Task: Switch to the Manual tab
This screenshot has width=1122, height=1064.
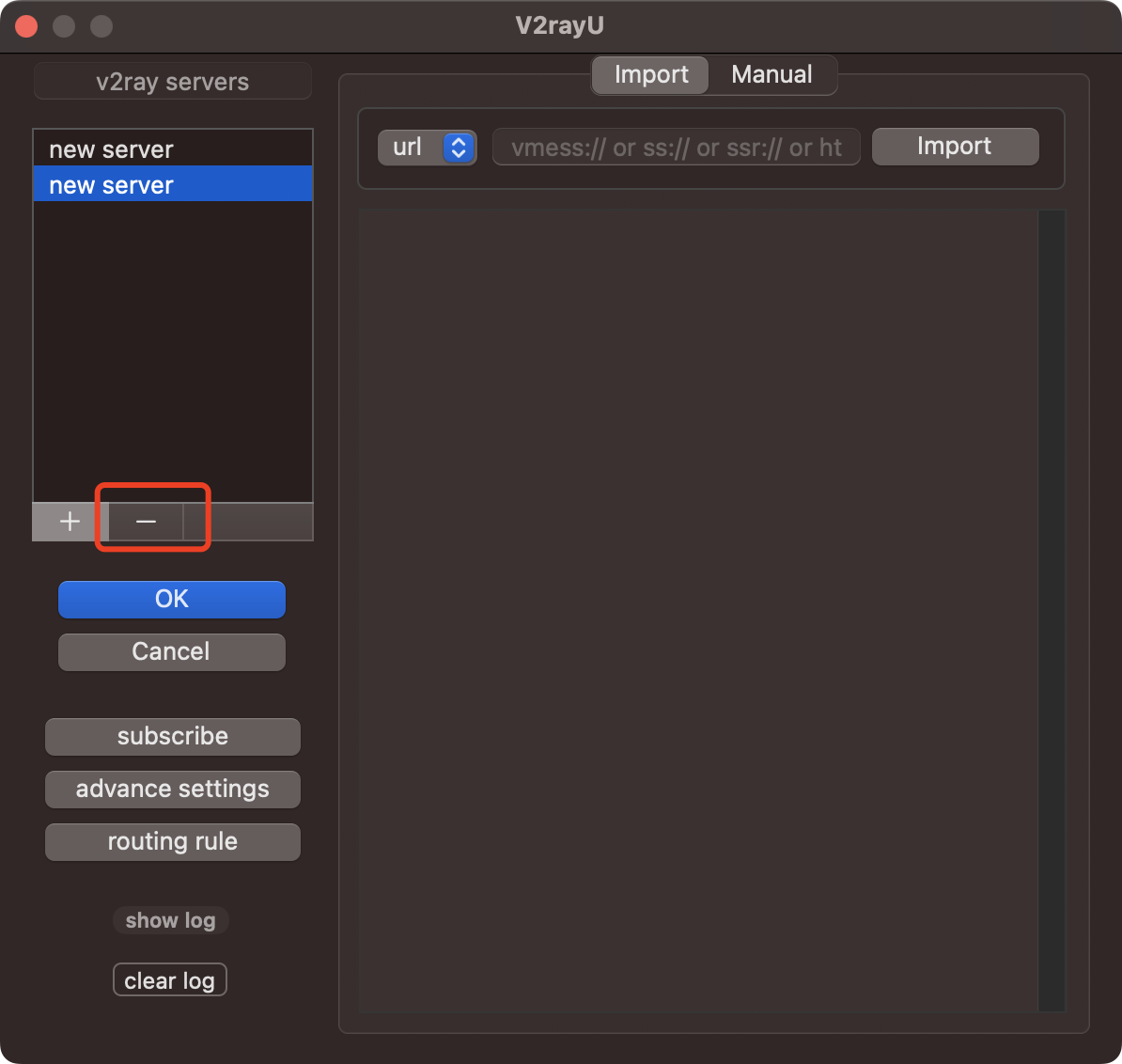Action: (771, 74)
